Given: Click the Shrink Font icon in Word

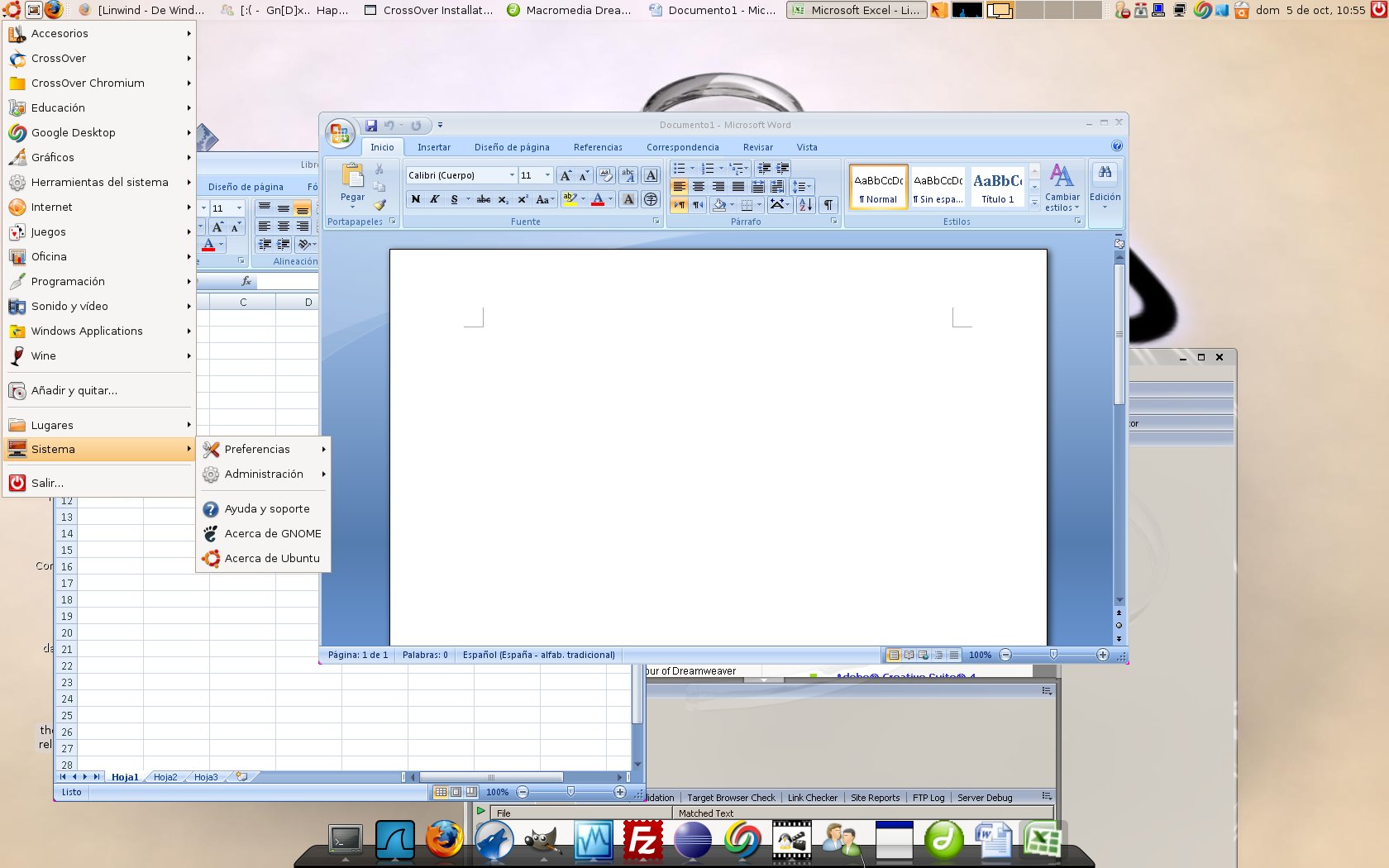Looking at the screenshot, I should tap(584, 175).
